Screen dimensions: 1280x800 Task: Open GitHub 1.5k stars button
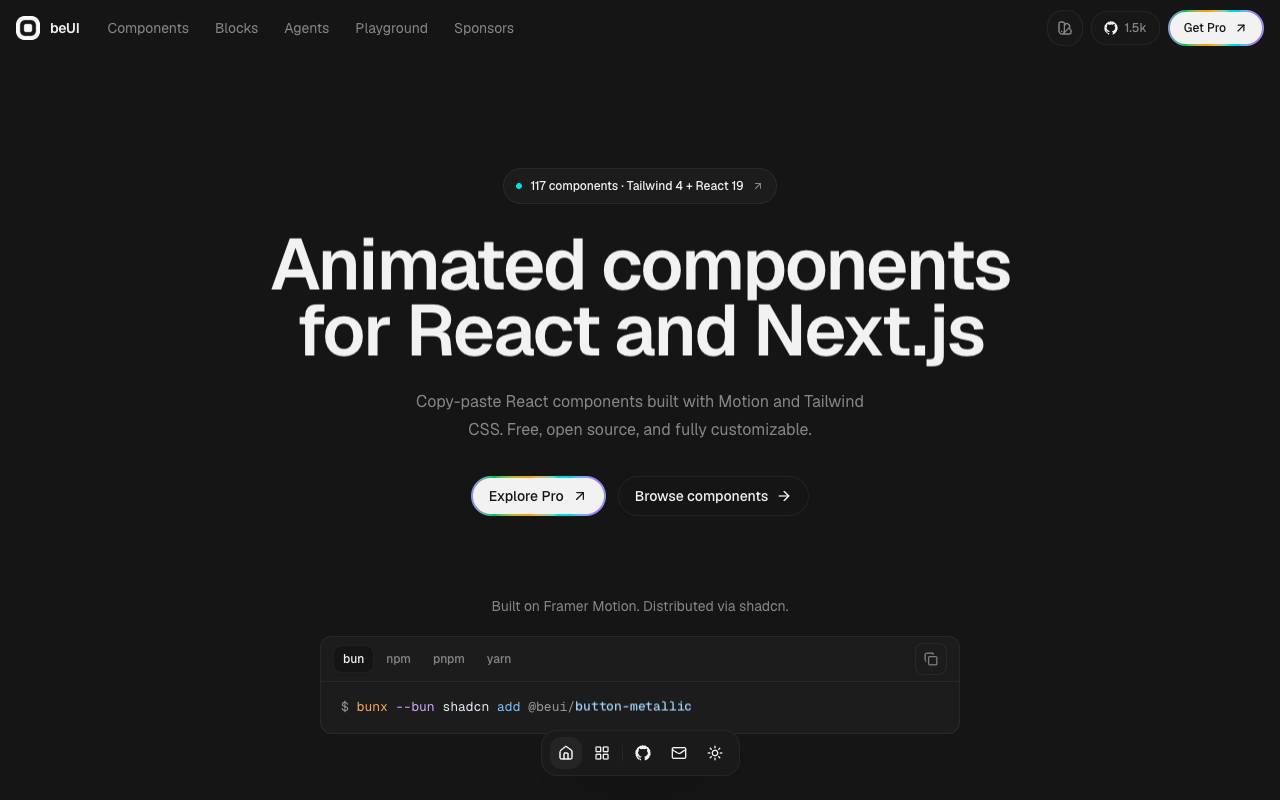1125,28
